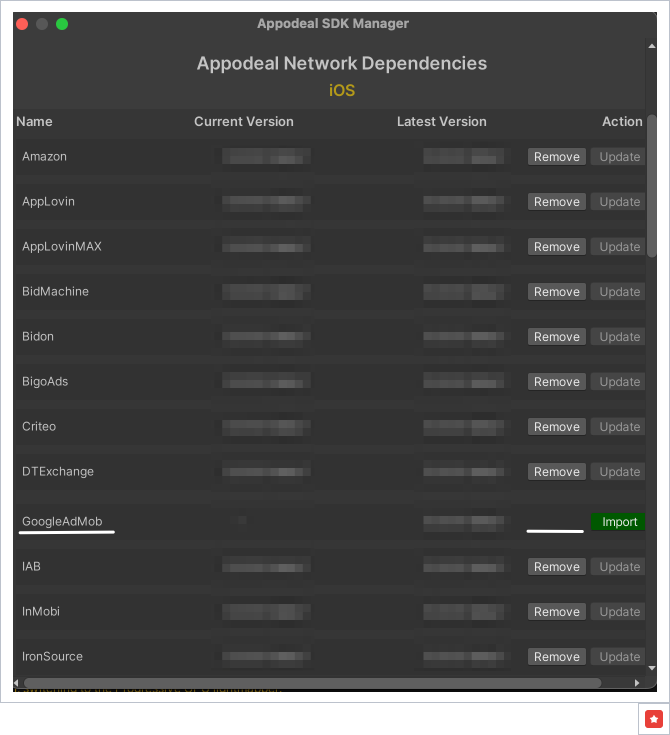Import the GoogleAdMob dependency
The height and width of the screenshot is (735, 670).
(x=619, y=522)
